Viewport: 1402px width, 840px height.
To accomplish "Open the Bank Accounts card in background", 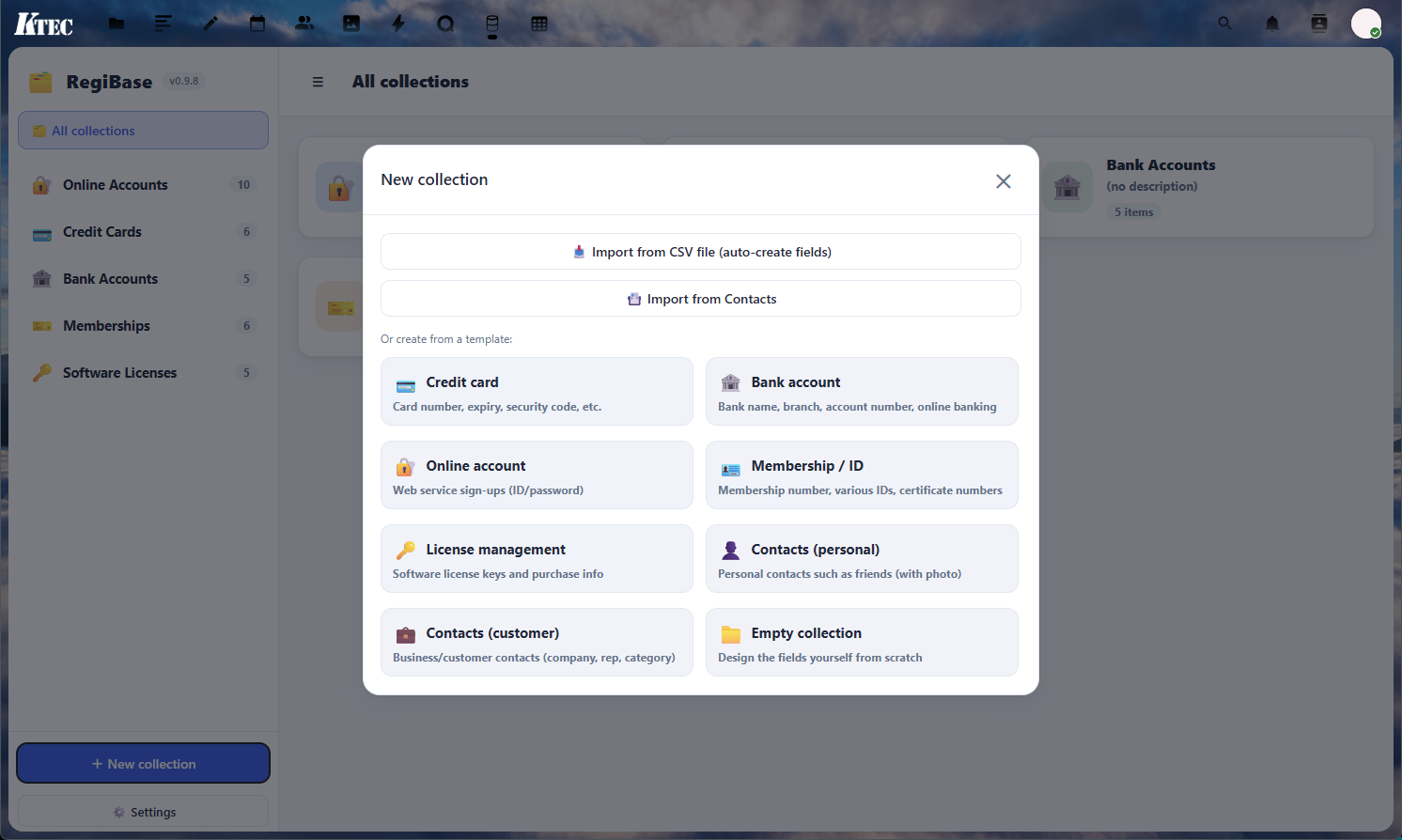I will (1201, 187).
